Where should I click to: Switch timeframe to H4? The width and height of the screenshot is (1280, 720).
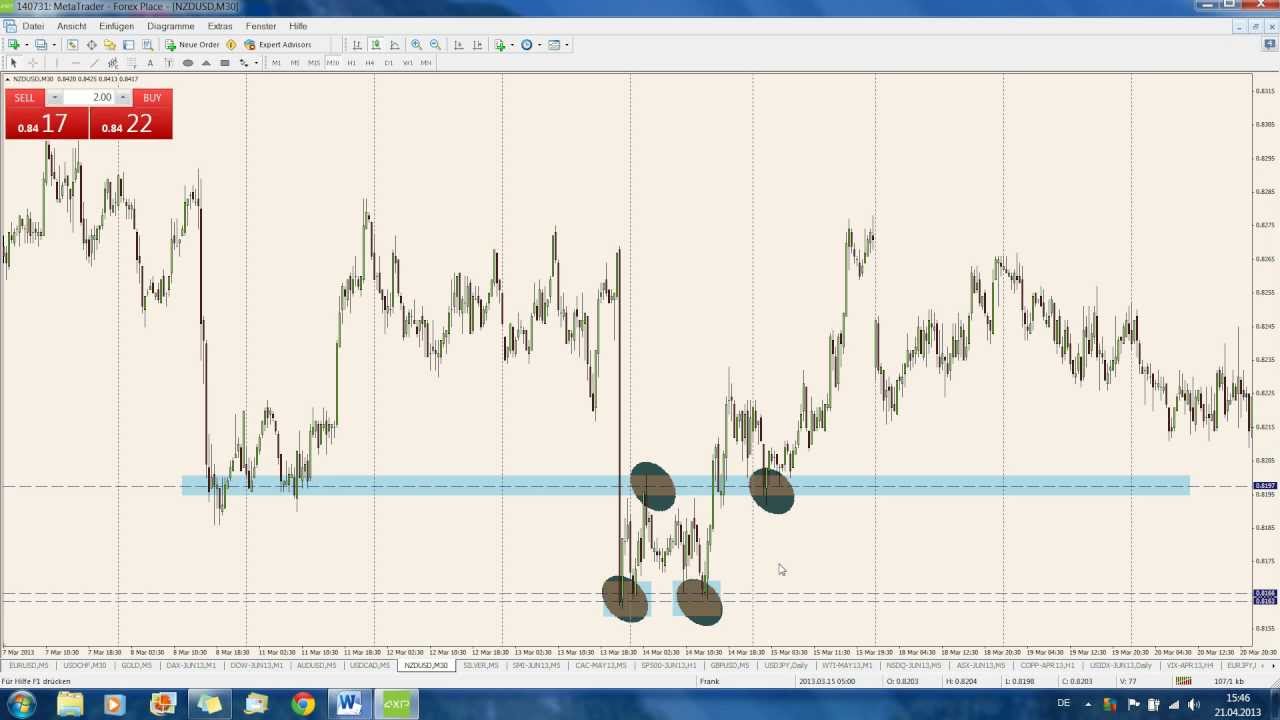[x=370, y=63]
